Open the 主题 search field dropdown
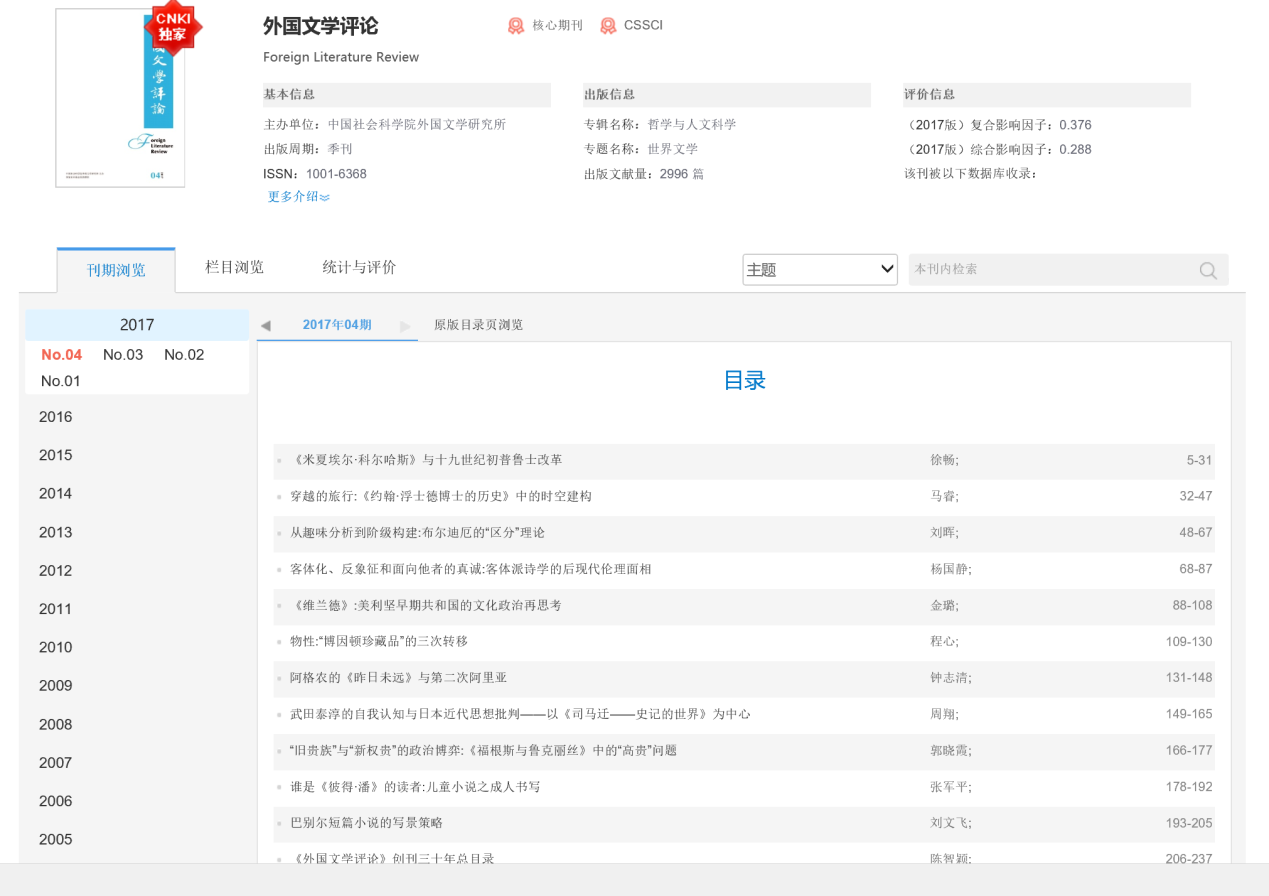 (819, 269)
